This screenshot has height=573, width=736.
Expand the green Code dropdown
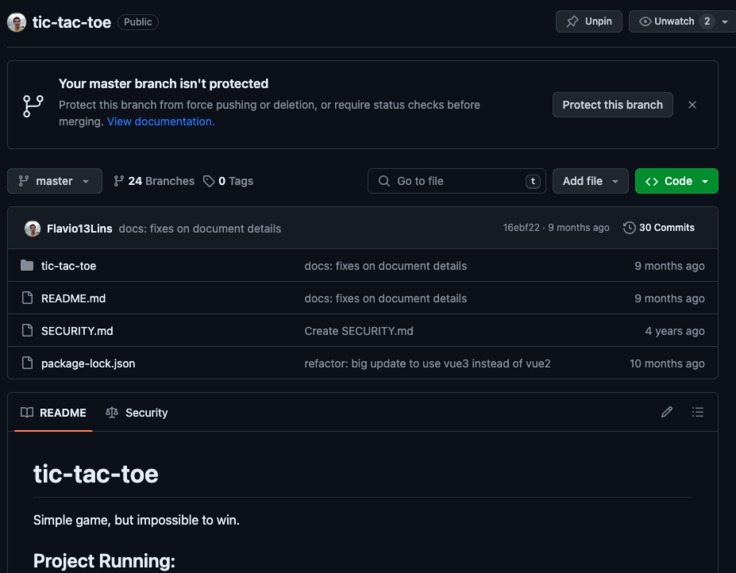click(676, 181)
